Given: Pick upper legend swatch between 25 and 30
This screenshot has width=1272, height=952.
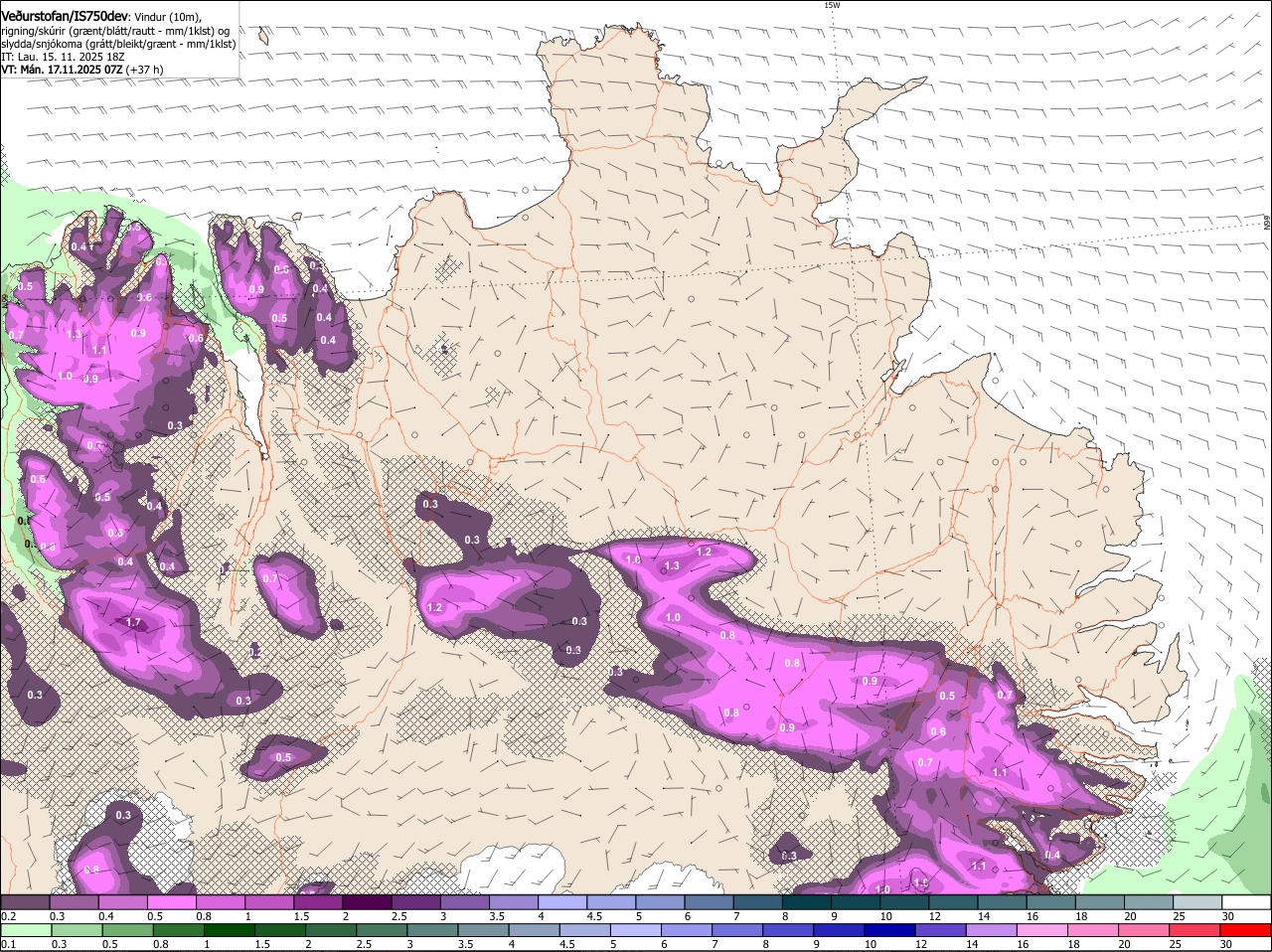Looking at the screenshot, I should pos(1198,902).
